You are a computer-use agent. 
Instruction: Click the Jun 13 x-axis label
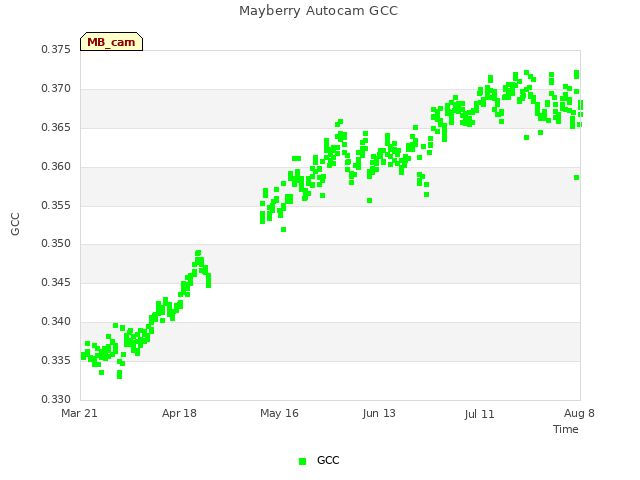click(x=379, y=413)
